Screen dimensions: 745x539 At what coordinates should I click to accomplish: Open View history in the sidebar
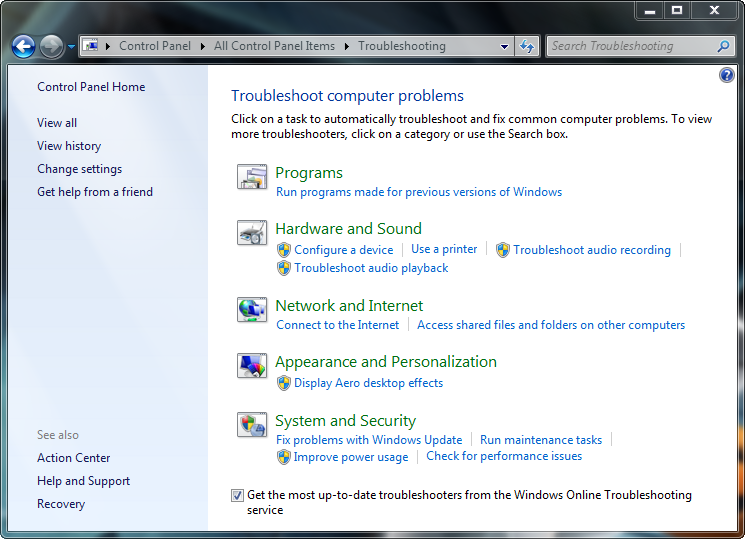[x=69, y=146]
